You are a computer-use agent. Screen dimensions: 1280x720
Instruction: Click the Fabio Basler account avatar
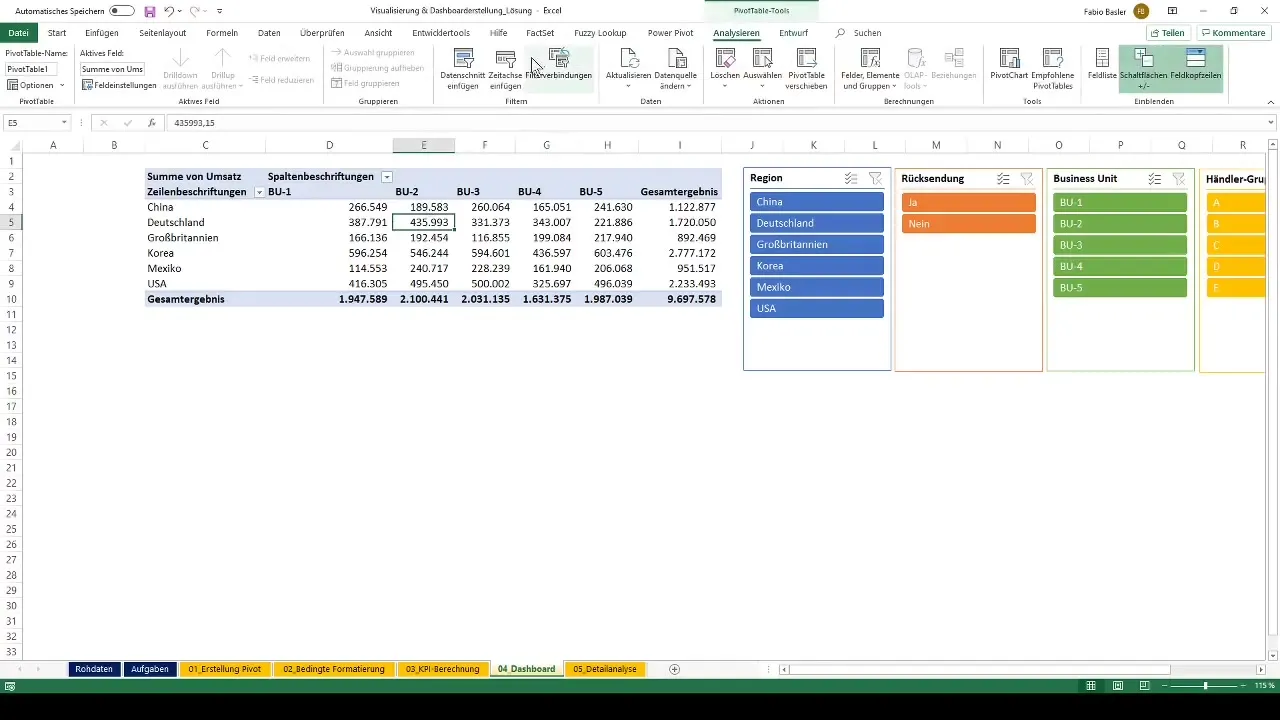pos(1141,11)
